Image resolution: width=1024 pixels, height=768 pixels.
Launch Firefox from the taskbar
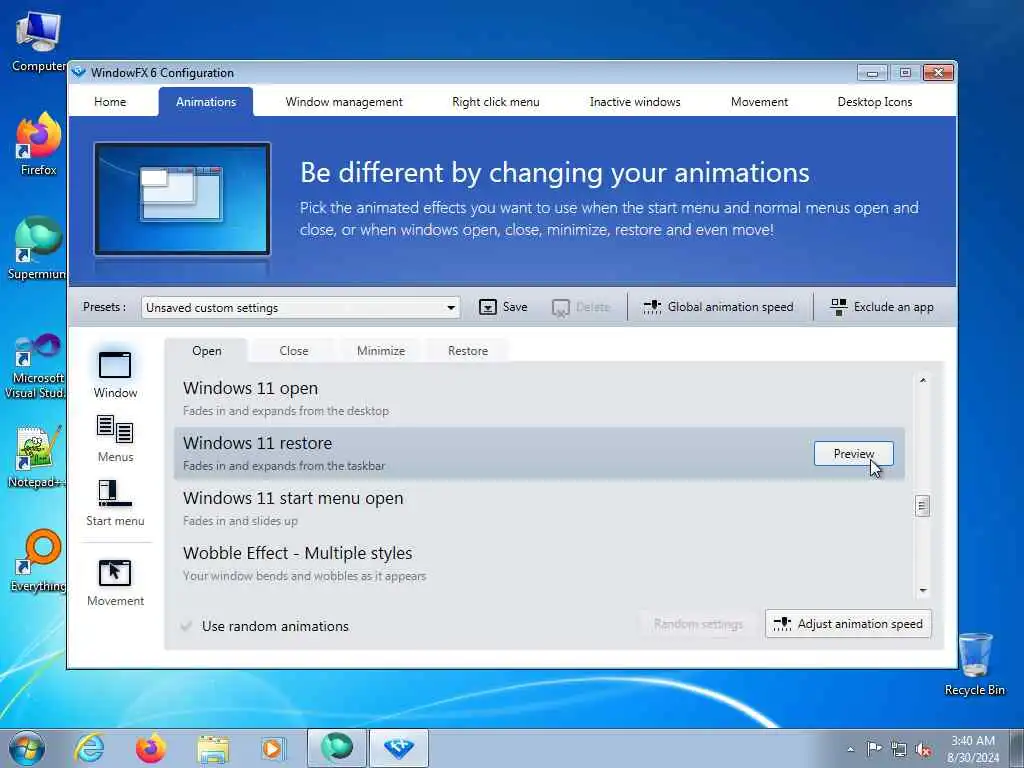coord(151,748)
